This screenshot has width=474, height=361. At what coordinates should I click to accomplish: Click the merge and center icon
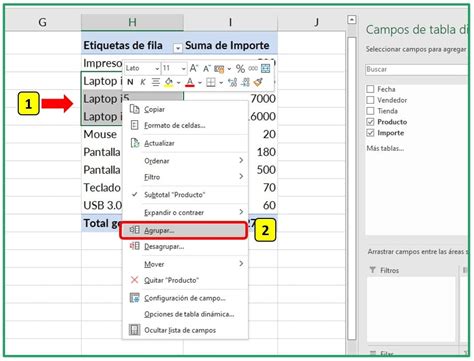coord(266,68)
